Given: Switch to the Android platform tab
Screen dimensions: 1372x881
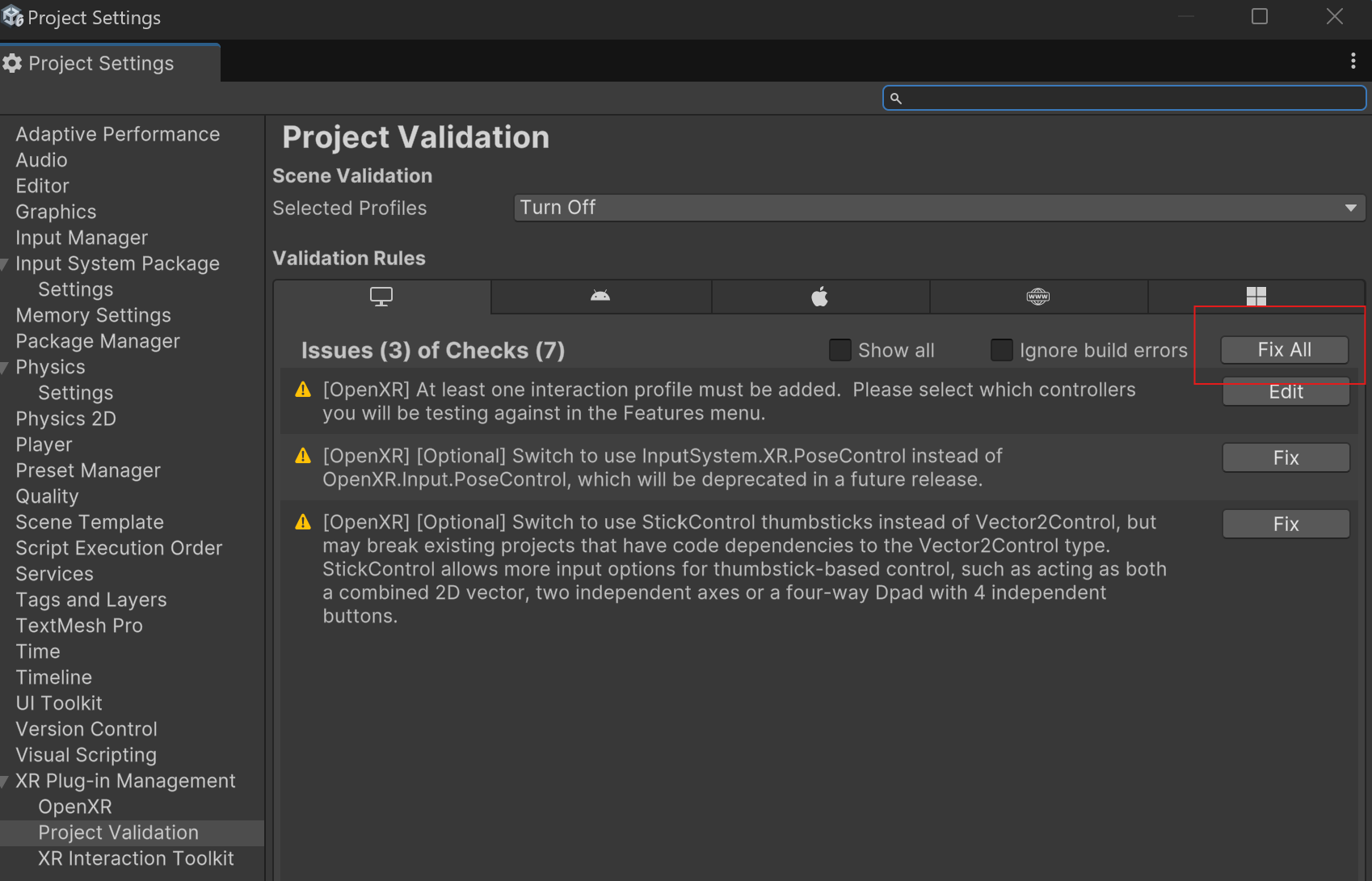Looking at the screenshot, I should pyautogui.click(x=600, y=297).
